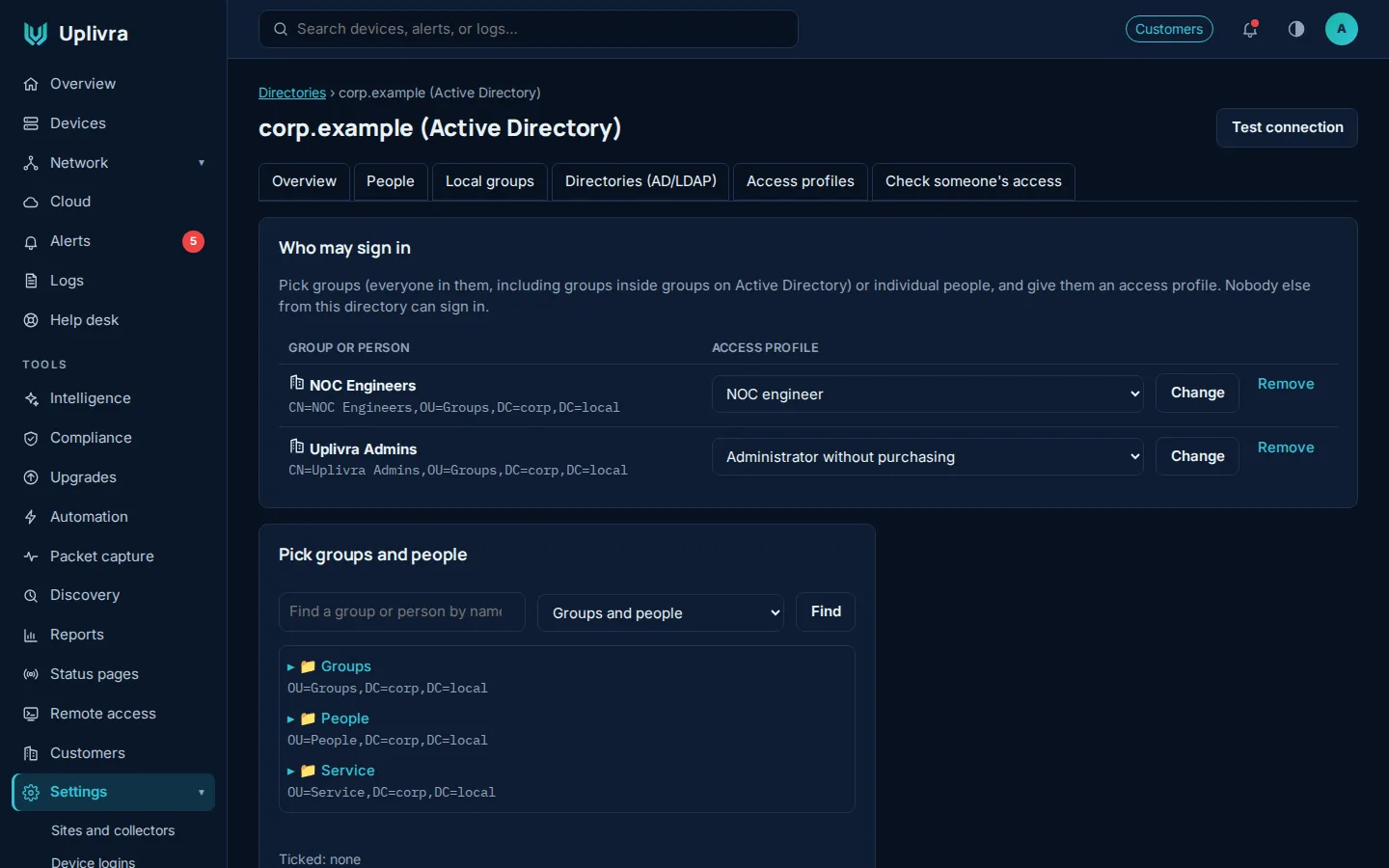1389x868 pixels.
Task: Remove the Uplivra Admins group
Action: [1286, 448]
